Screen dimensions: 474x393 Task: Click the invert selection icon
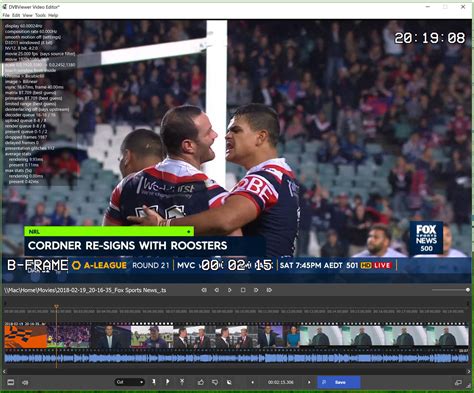tap(229, 382)
